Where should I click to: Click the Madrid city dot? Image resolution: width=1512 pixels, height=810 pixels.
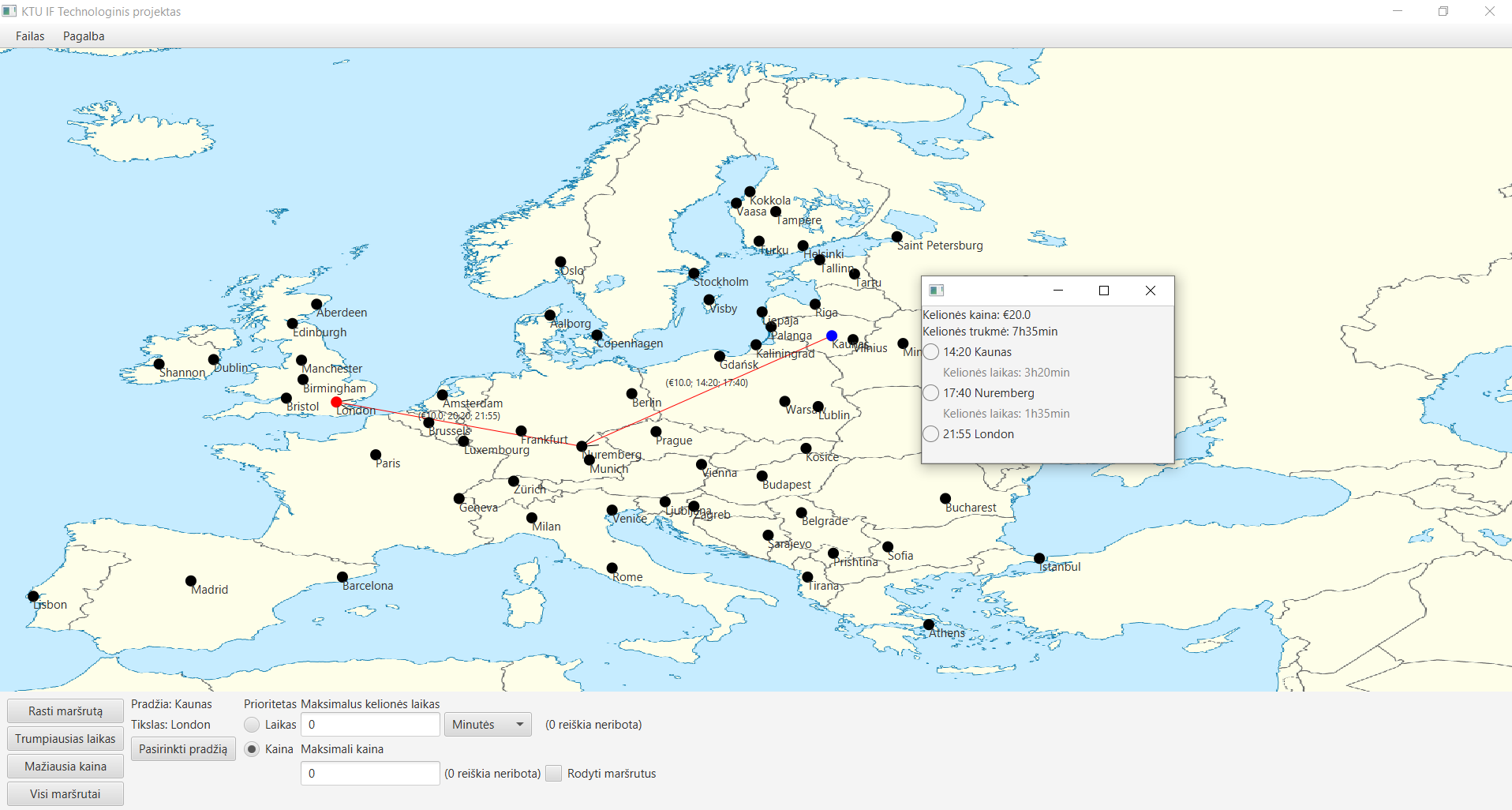[191, 581]
